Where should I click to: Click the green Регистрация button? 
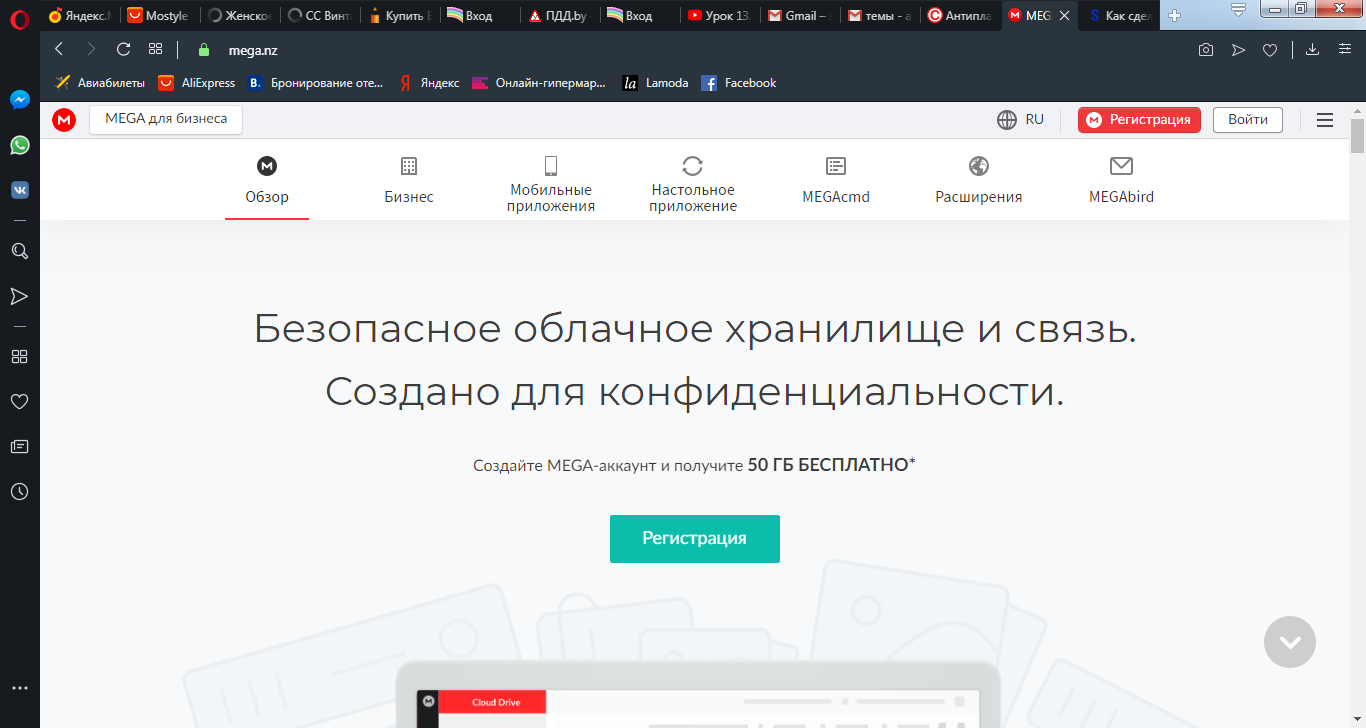(x=695, y=539)
